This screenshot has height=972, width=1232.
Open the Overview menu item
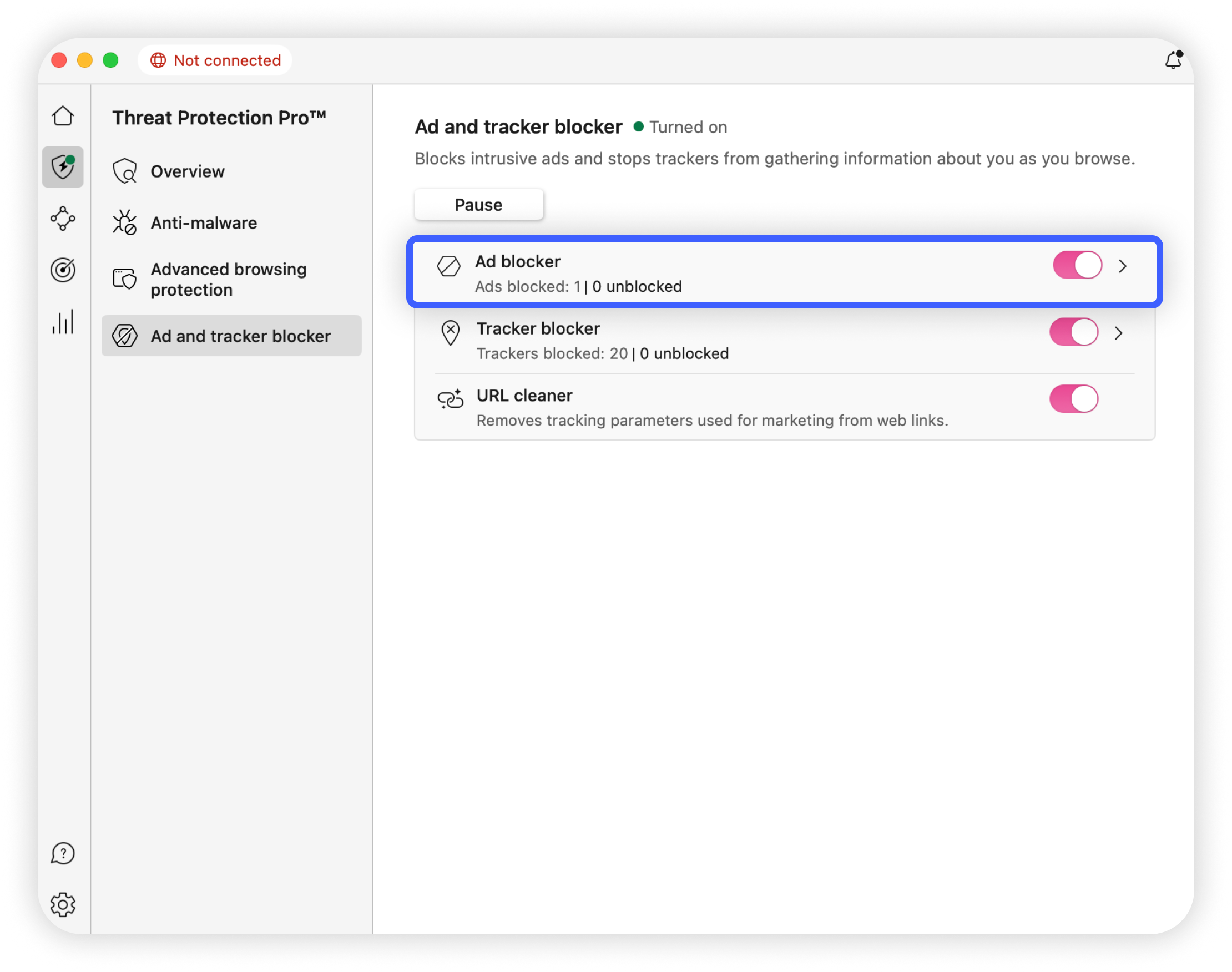pos(188,171)
